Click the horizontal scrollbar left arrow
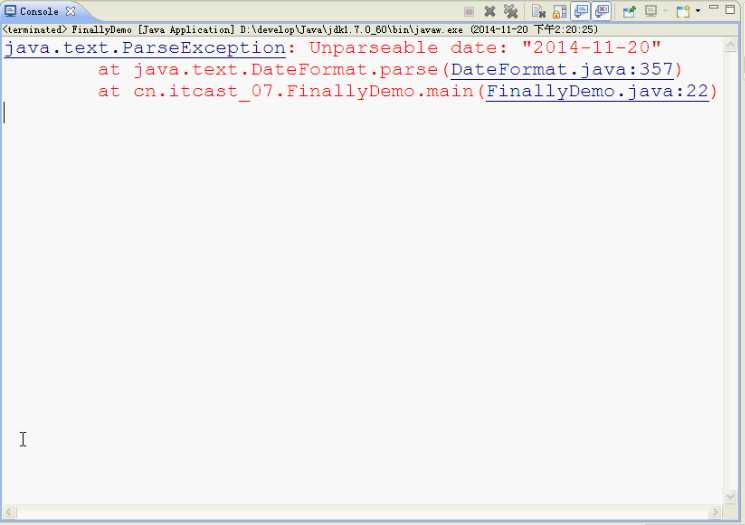 coord(10,512)
